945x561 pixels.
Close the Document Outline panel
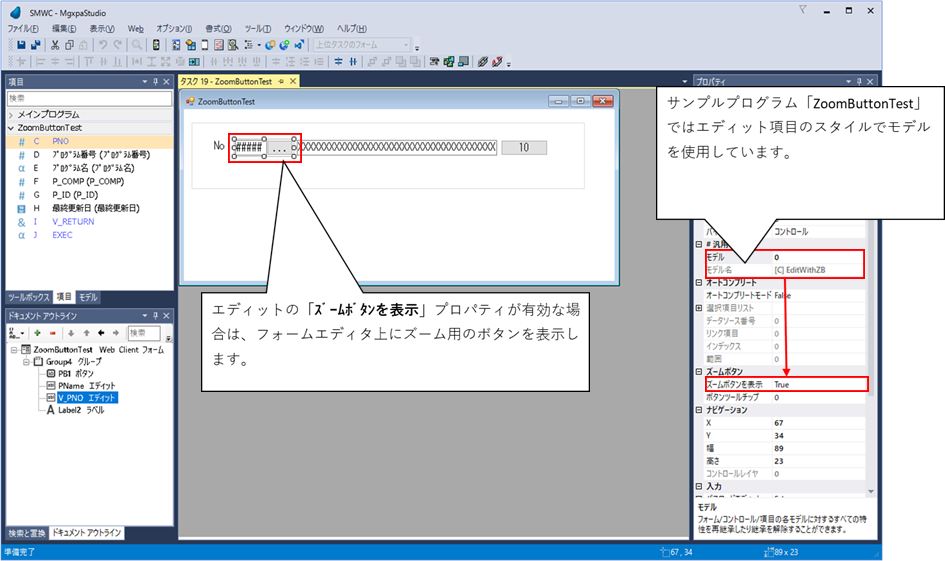coord(167,314)
